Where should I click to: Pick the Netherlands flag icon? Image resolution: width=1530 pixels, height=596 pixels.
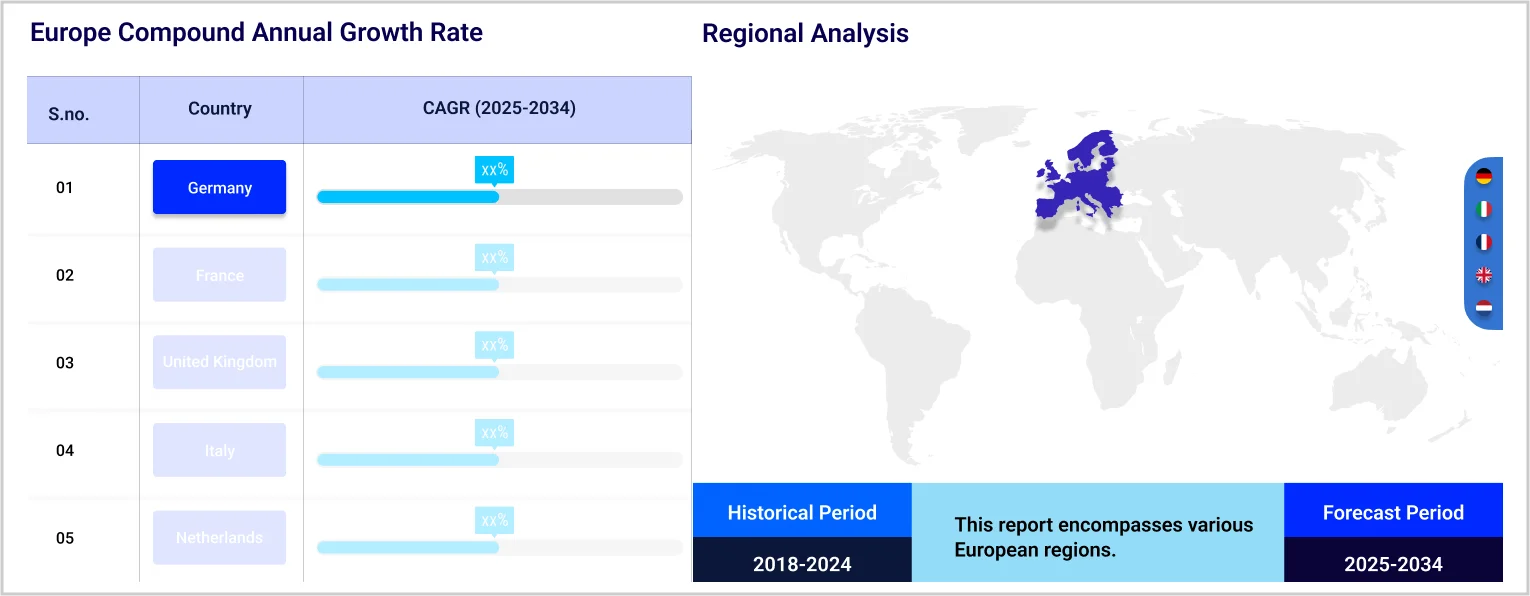(1484, 307)
